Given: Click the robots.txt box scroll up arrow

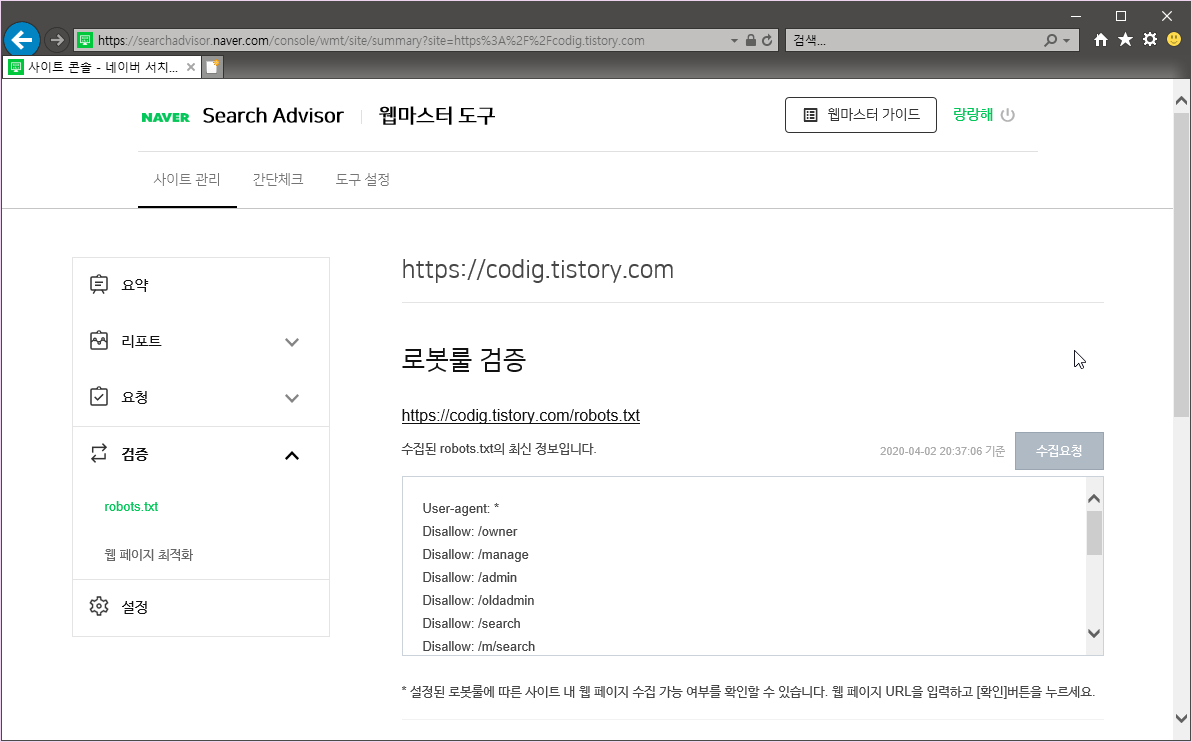Looking at the screenshot, I should point(1094,499).
